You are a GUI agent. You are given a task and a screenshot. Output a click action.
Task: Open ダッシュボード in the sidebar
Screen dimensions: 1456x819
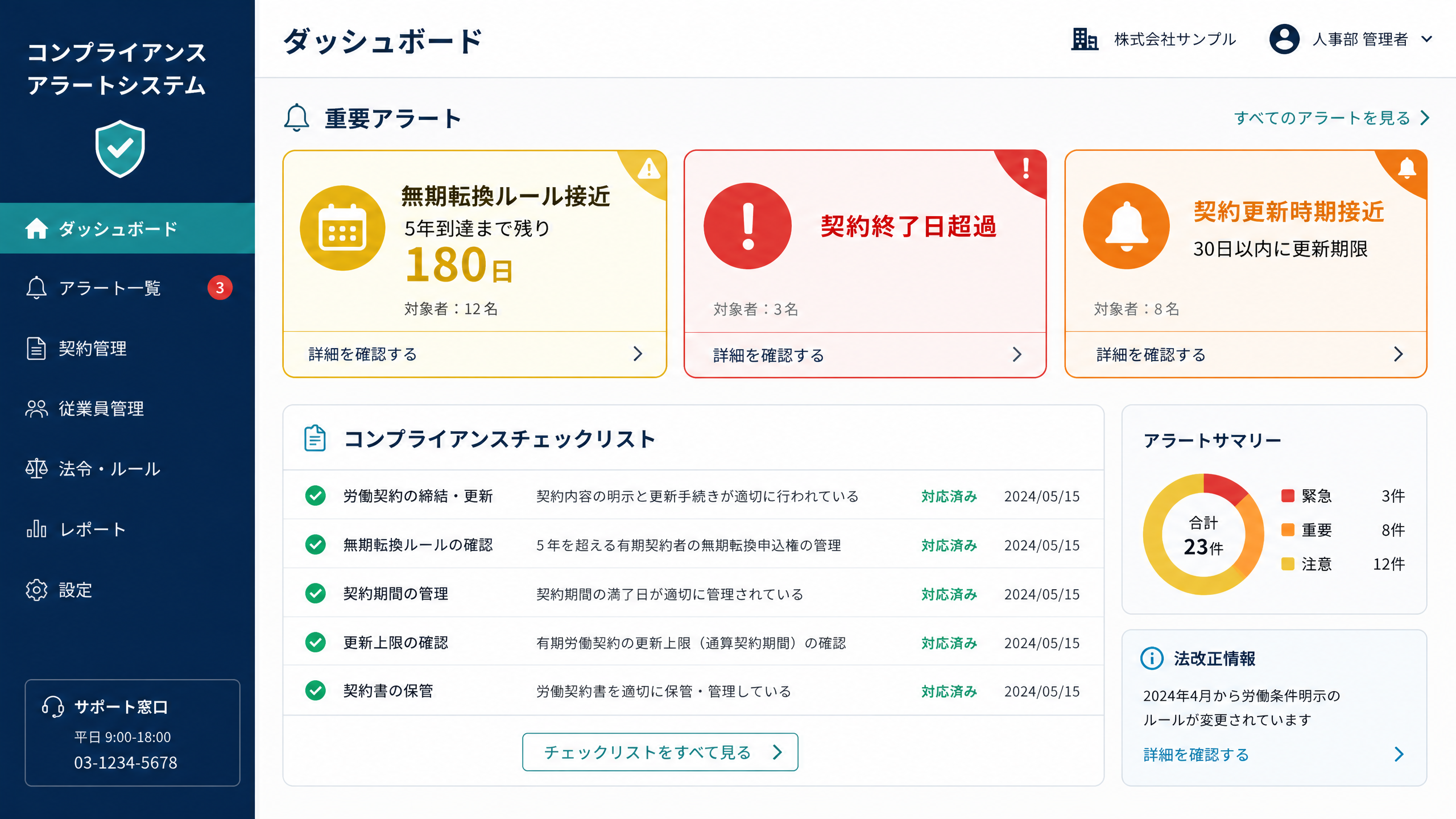127,229
